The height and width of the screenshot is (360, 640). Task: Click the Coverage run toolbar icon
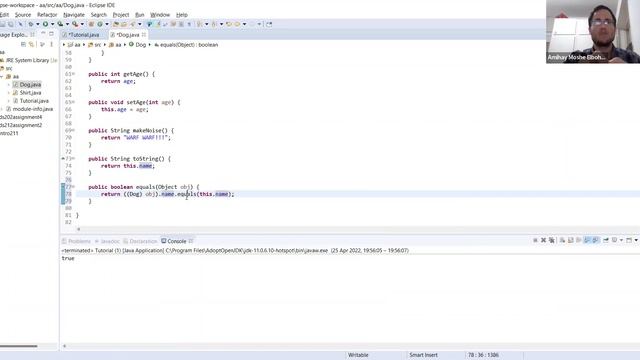coord(60,24)
